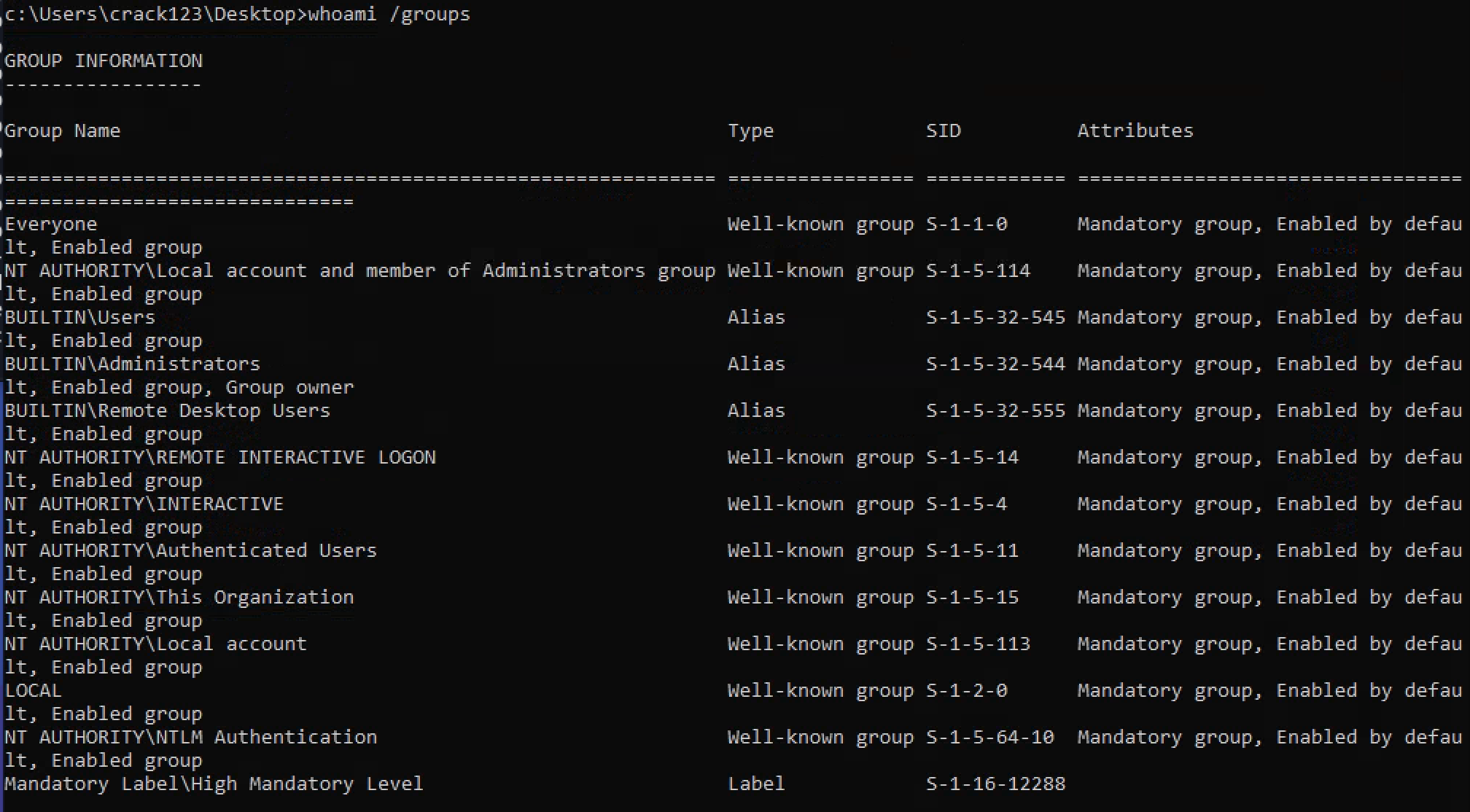Click the SID S-1-16-12288
This screenshot has width=1470, height=812.
pos(995,784)
